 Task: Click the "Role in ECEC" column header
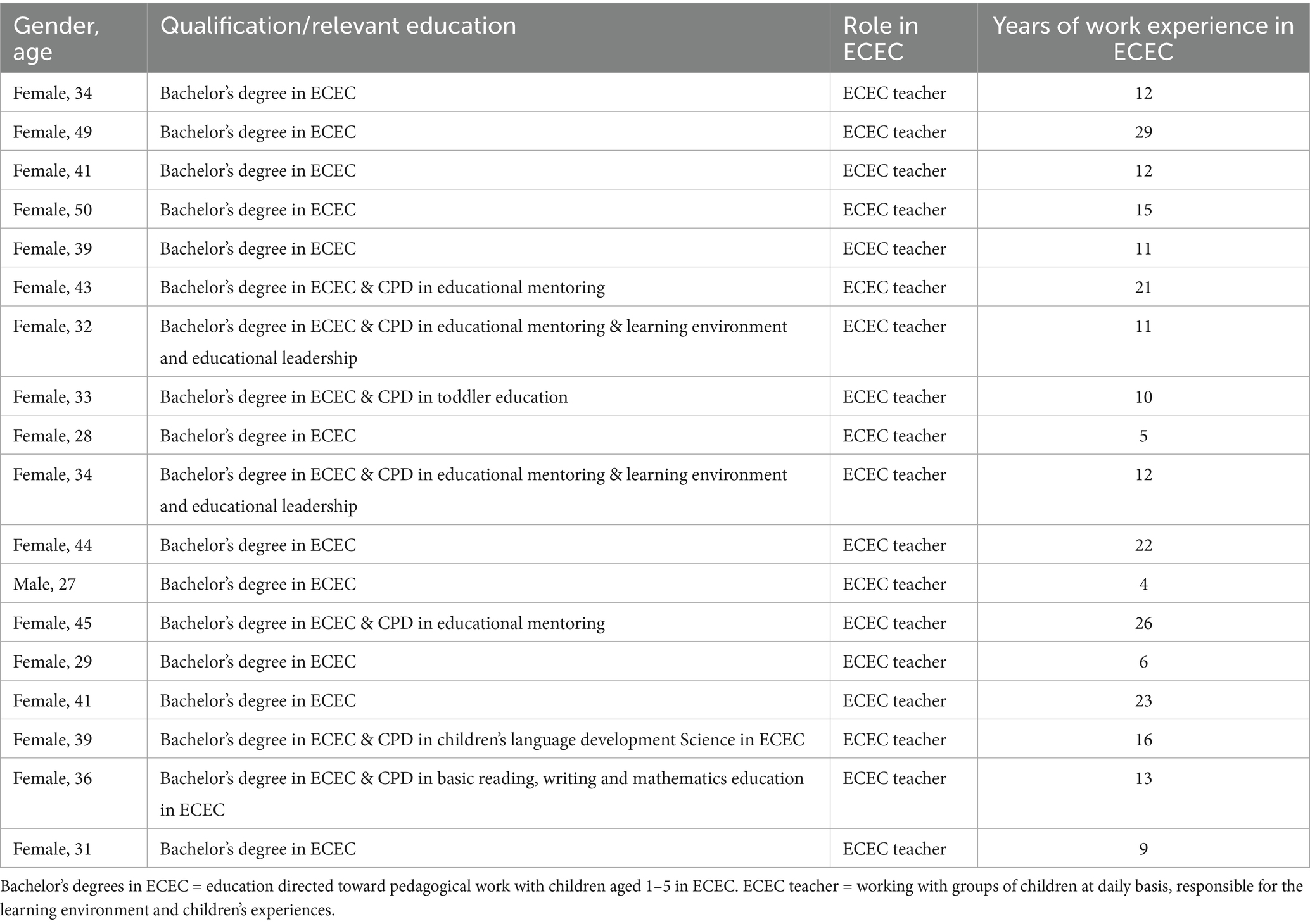(x=881, y=38)
